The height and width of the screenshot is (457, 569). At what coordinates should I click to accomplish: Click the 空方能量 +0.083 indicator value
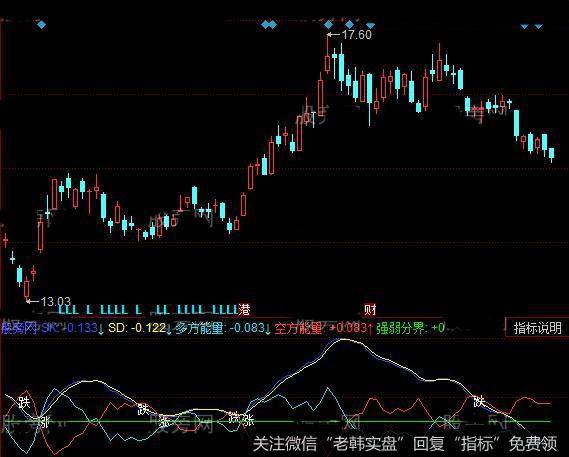321,328
